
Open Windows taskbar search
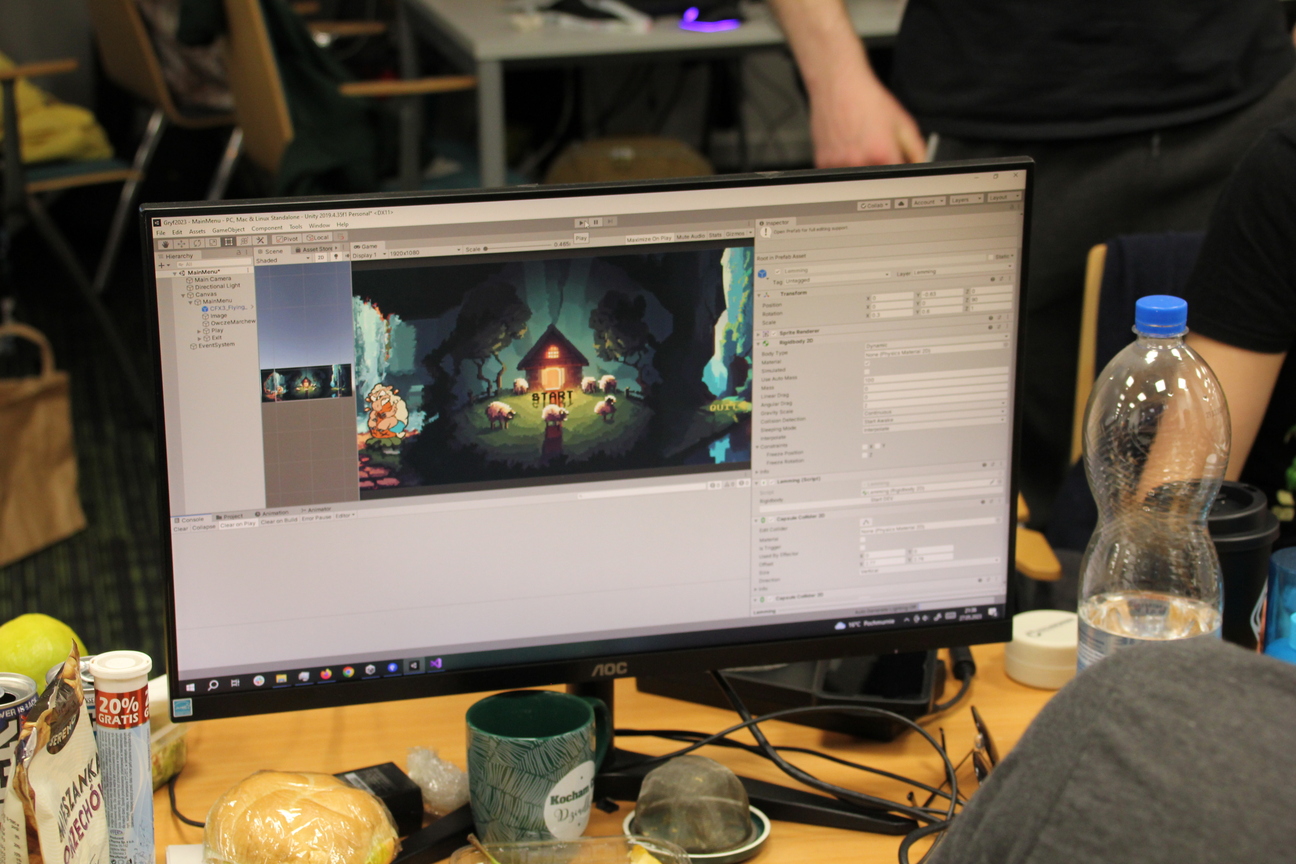click(213, 685)
